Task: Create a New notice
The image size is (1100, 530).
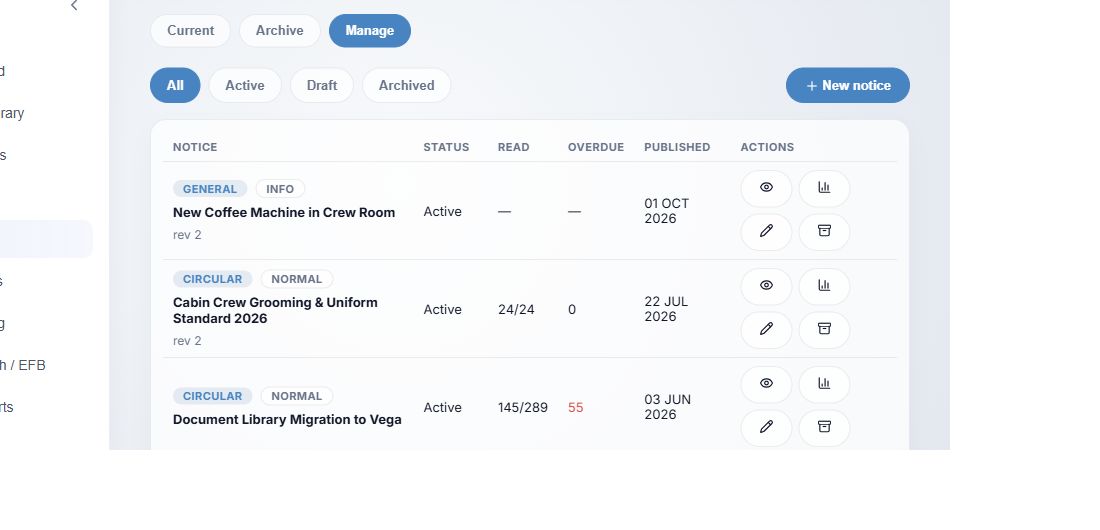Action: pos(847,86)
